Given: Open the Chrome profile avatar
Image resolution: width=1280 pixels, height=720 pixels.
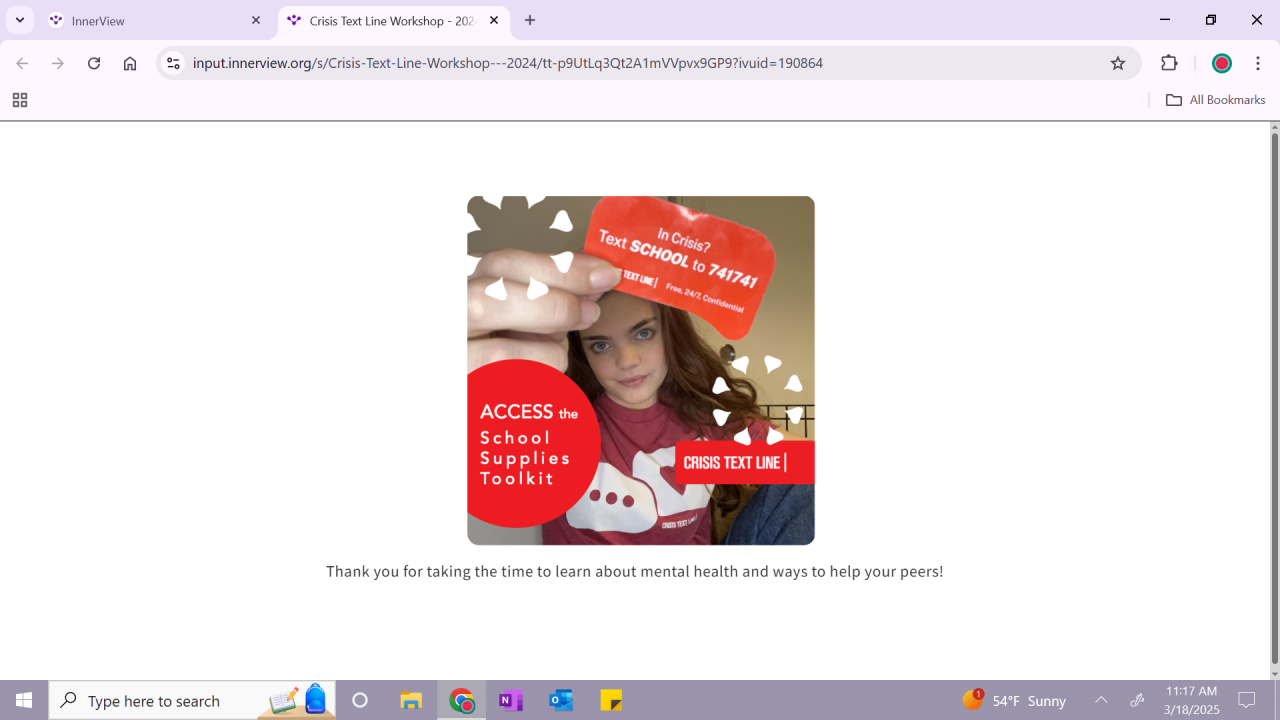Looking at the screenshot, I should (x=1221, y=63).
